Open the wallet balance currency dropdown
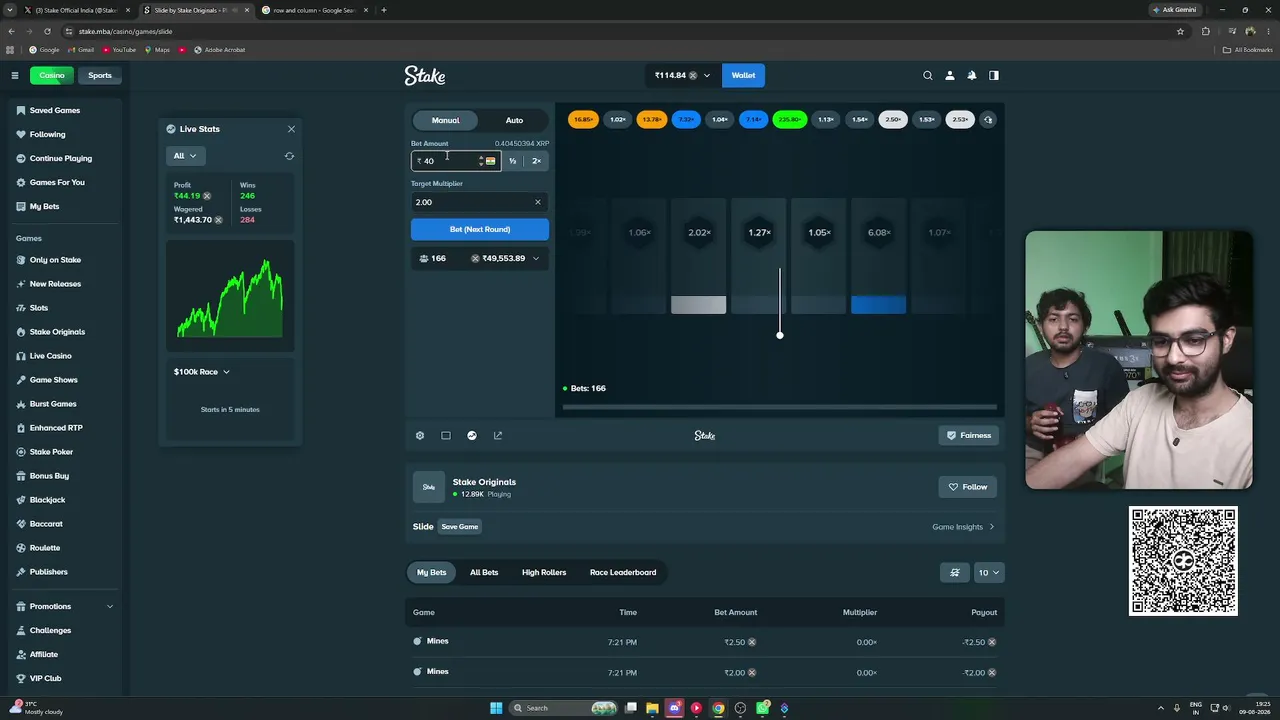This screenshot has height=720, width=1280. (683, 75)
